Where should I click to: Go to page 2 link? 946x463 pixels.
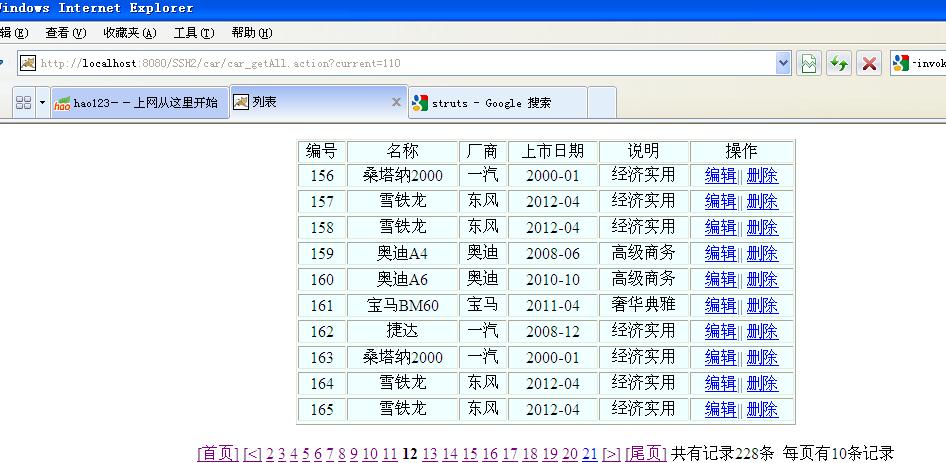(270, 454)
